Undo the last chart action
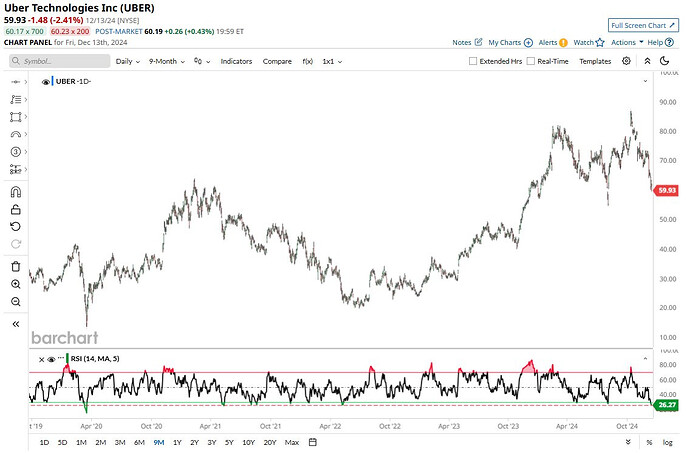Screen dimensions: 690x453 pos(15,227)
